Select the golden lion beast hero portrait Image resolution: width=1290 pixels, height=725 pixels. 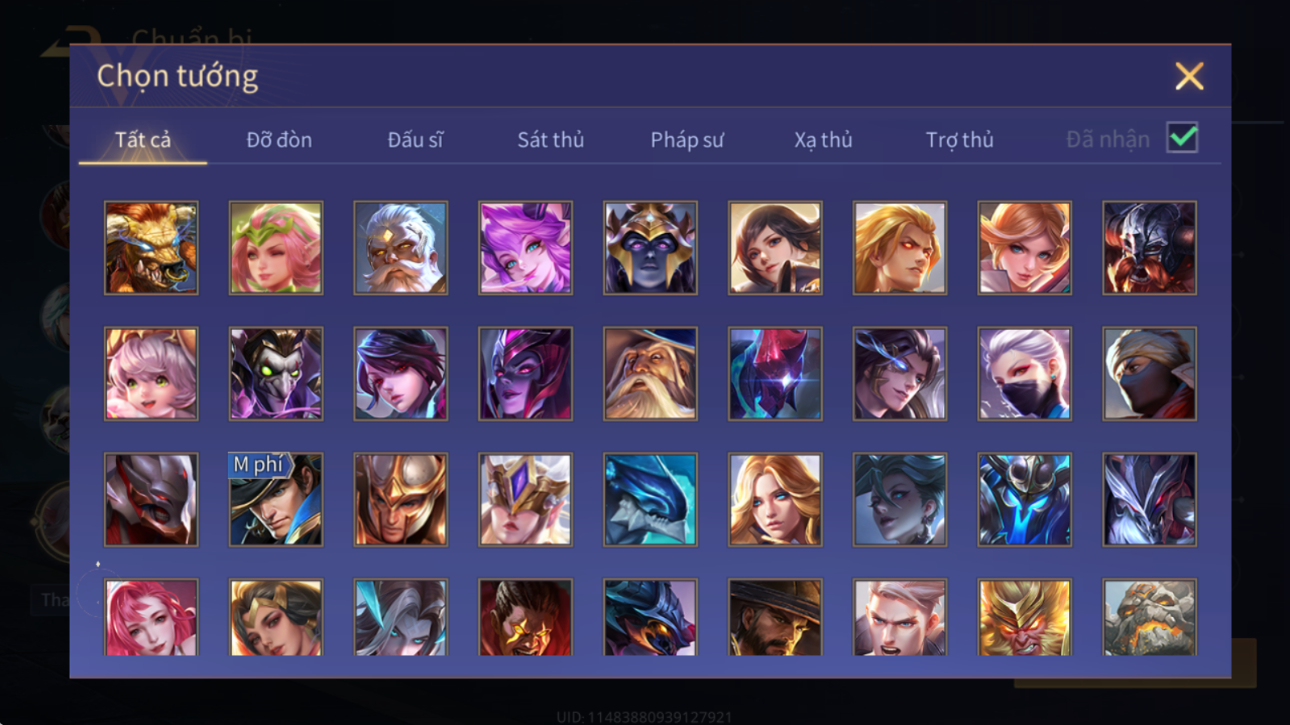[151, 248]
